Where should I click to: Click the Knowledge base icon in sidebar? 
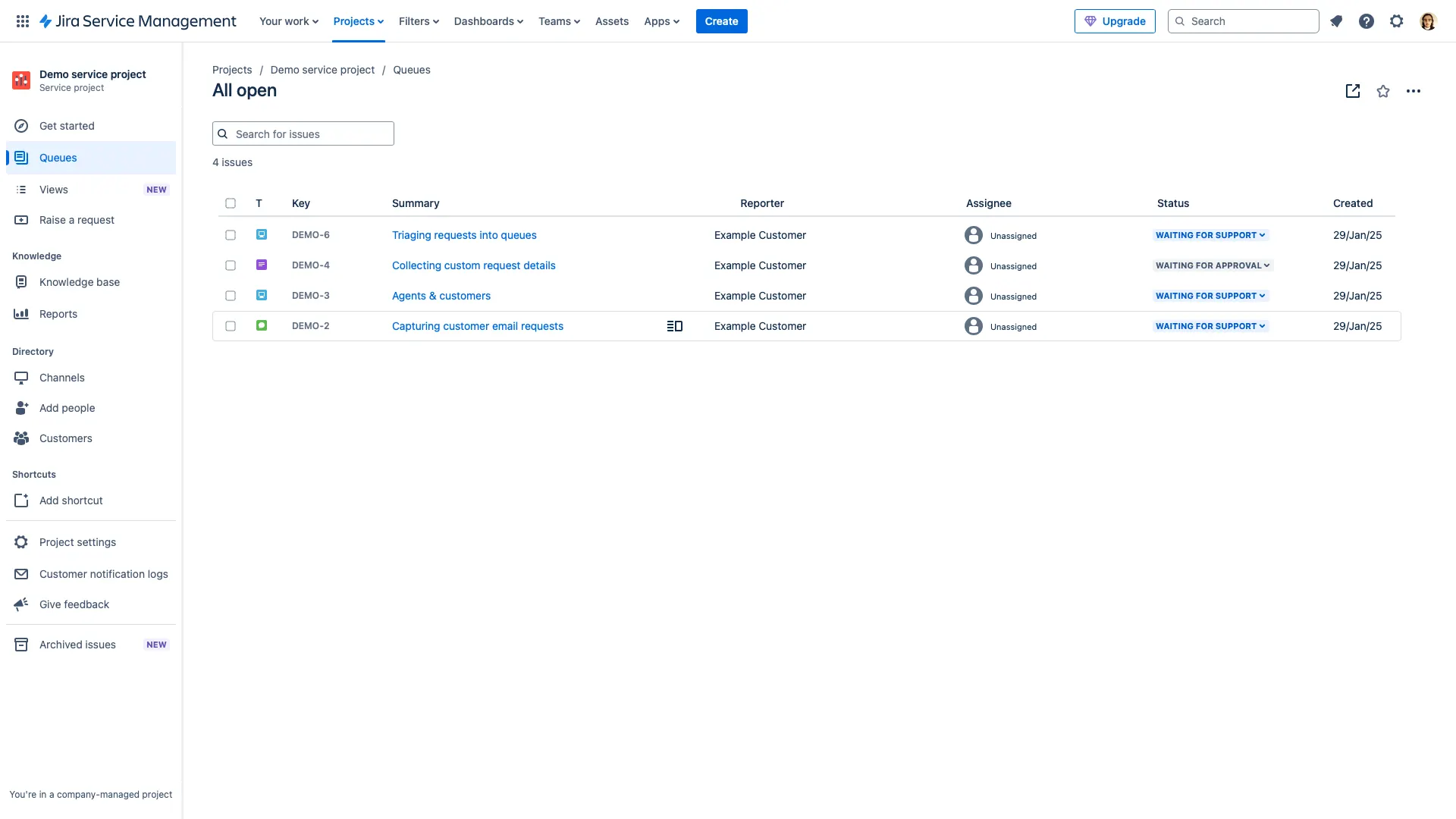[21, 282]
